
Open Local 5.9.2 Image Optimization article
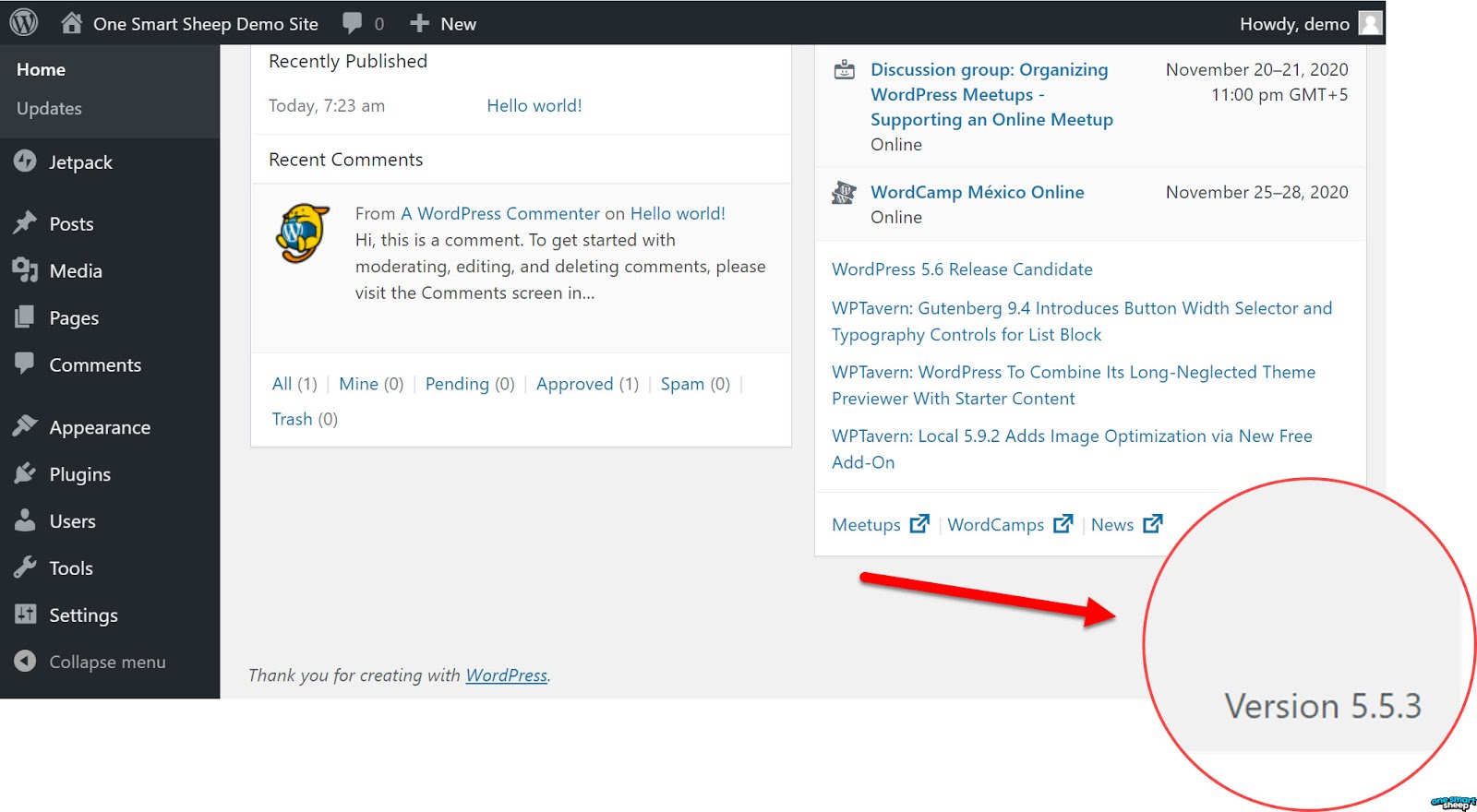point(1072,448)
